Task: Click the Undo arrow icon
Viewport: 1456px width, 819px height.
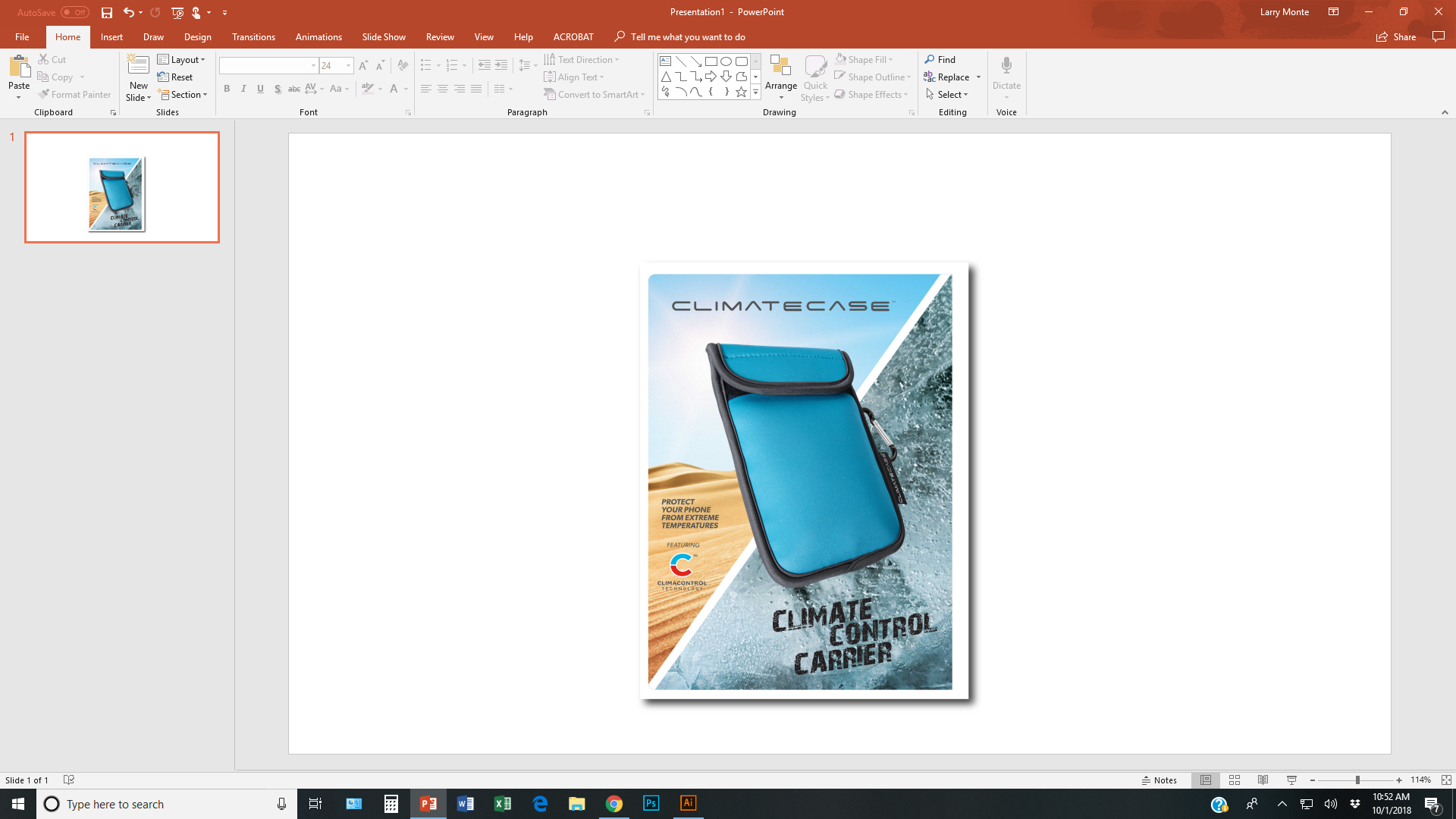Action: pos(129,12)
